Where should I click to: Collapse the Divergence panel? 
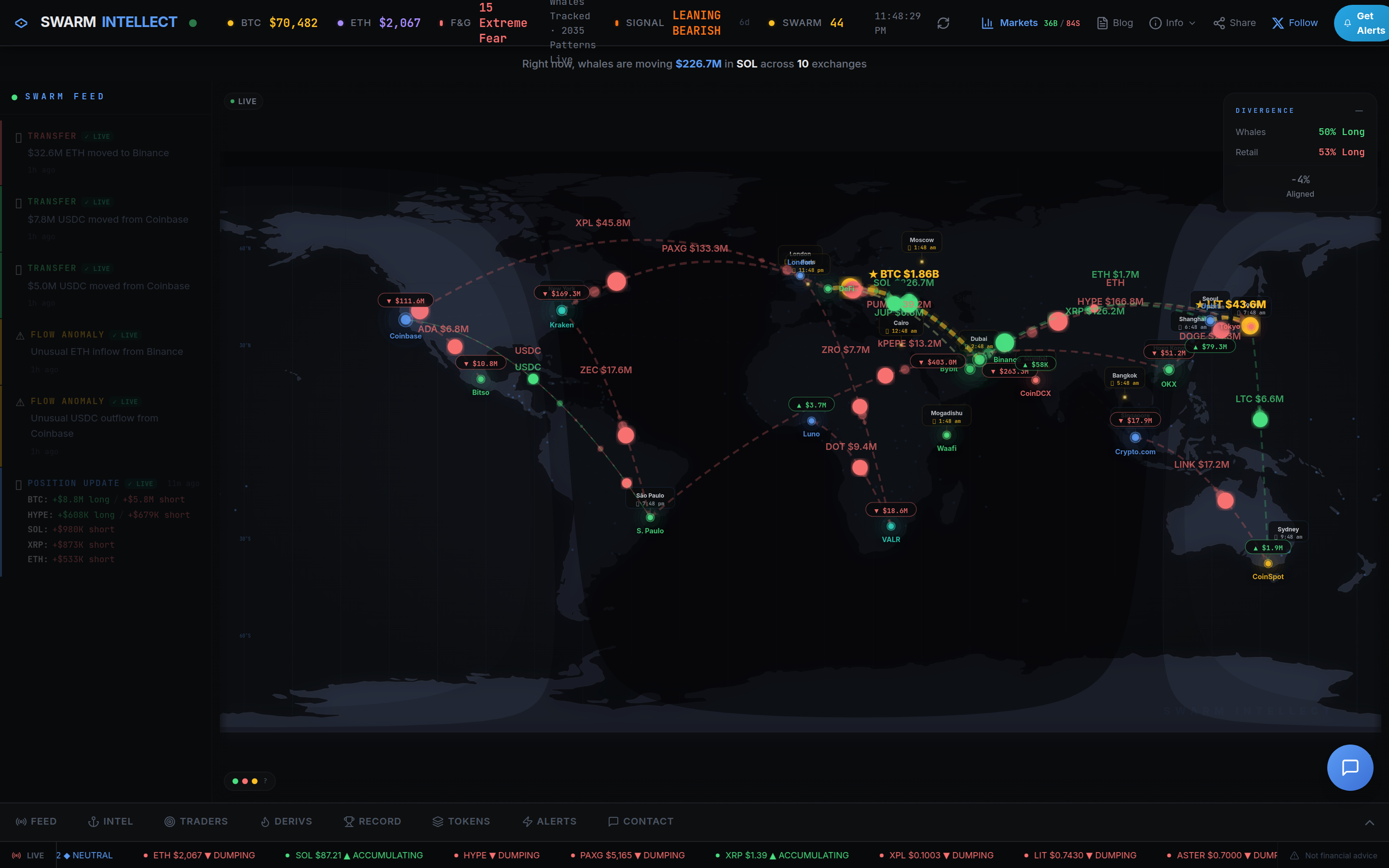(x=1359, y=111)
